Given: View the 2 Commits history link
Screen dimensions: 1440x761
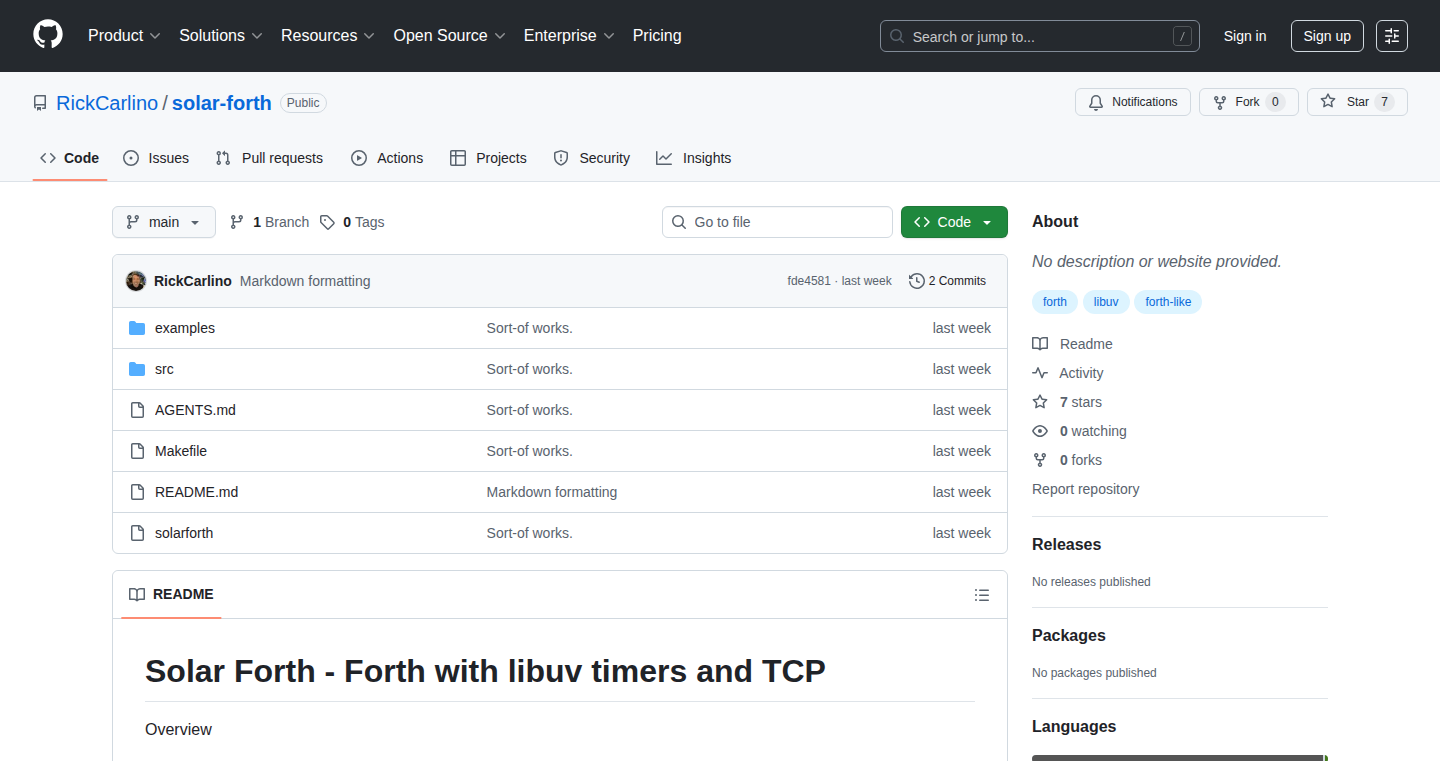Looking at the screenshot, I should point(947,281).
